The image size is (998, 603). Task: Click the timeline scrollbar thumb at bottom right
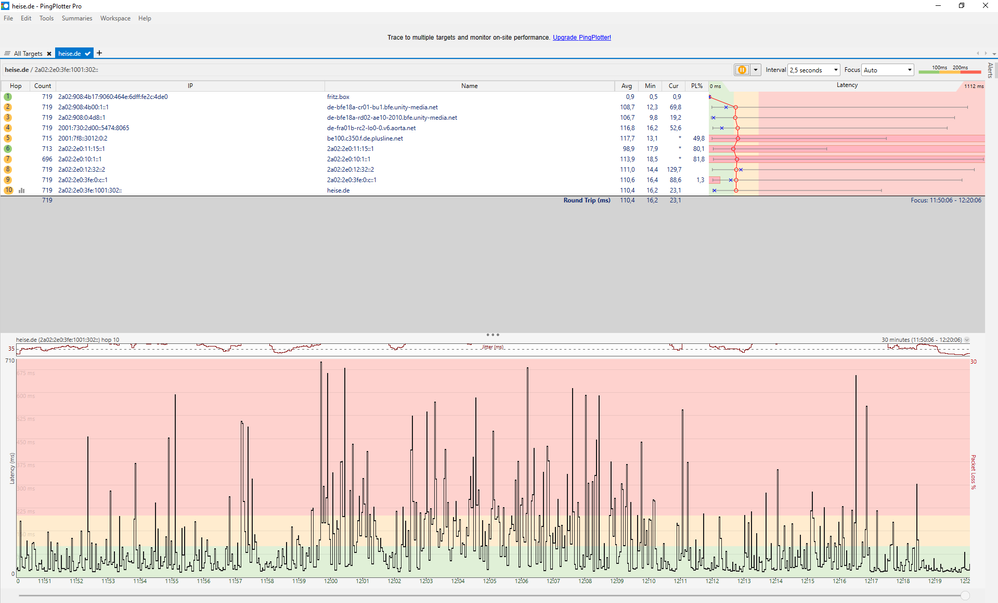[x=965, y=596]
